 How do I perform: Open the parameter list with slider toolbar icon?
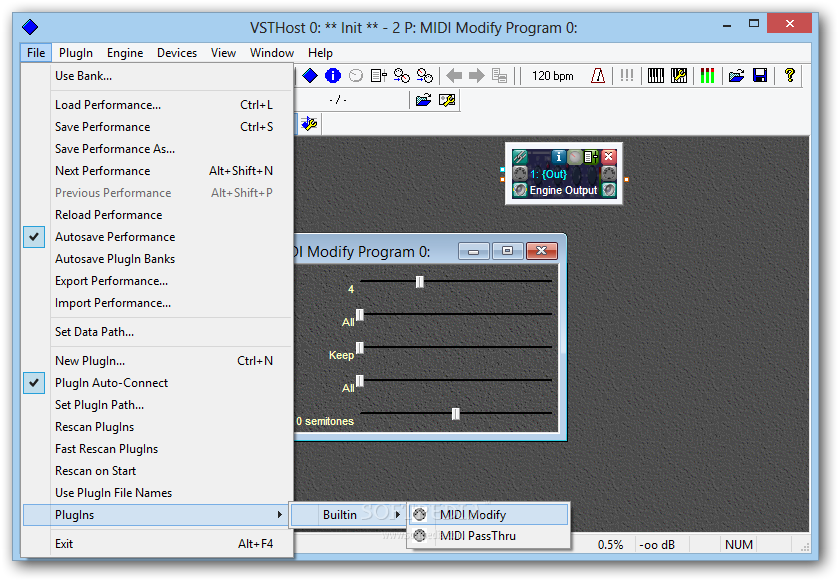pyautogui.click(x=379, y=76)
